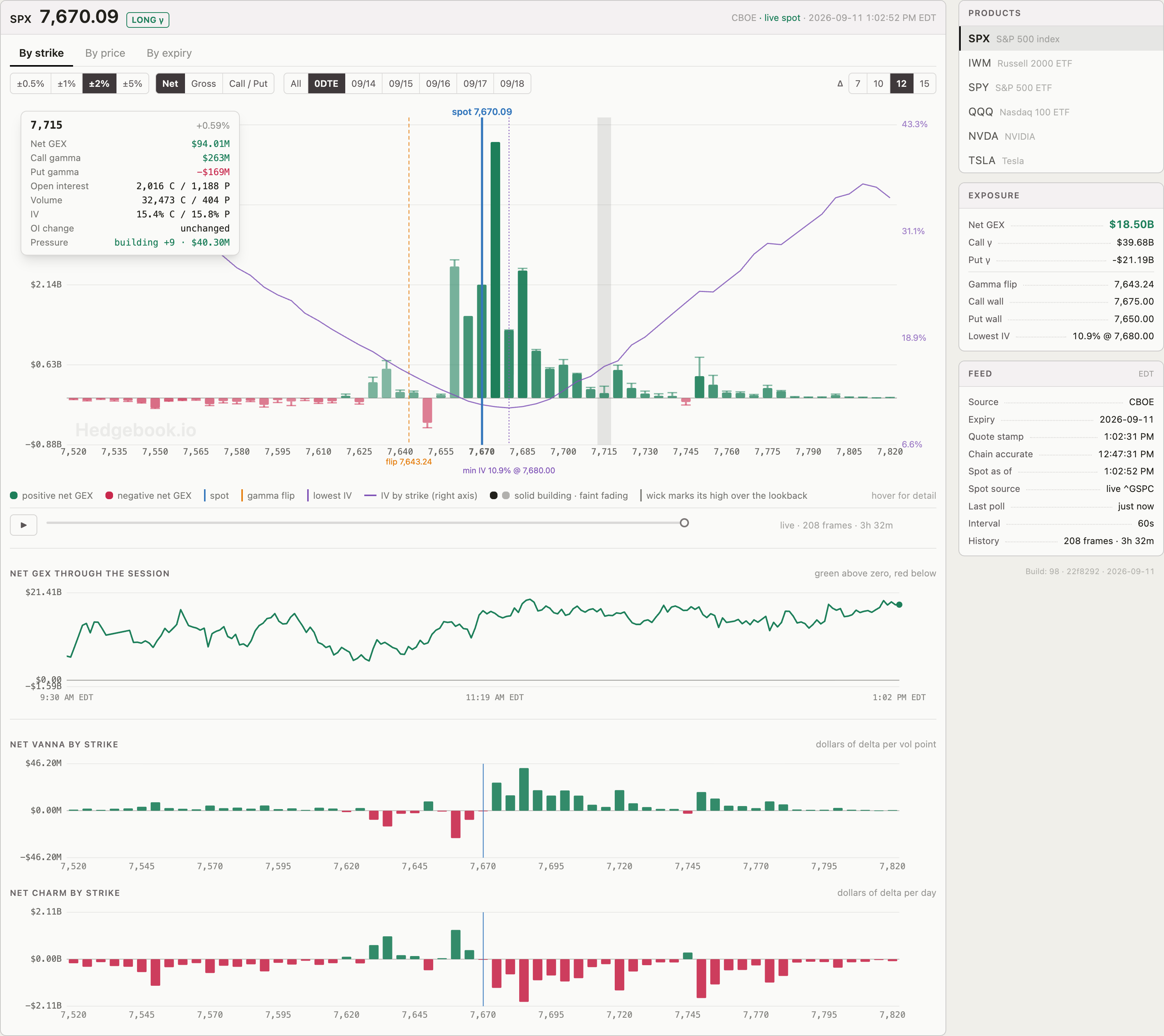This screenshot has width=1164, height=1036.
Task: Click the min IV 10.9% @ 7,680.00 label
Action: pos(509,471)
